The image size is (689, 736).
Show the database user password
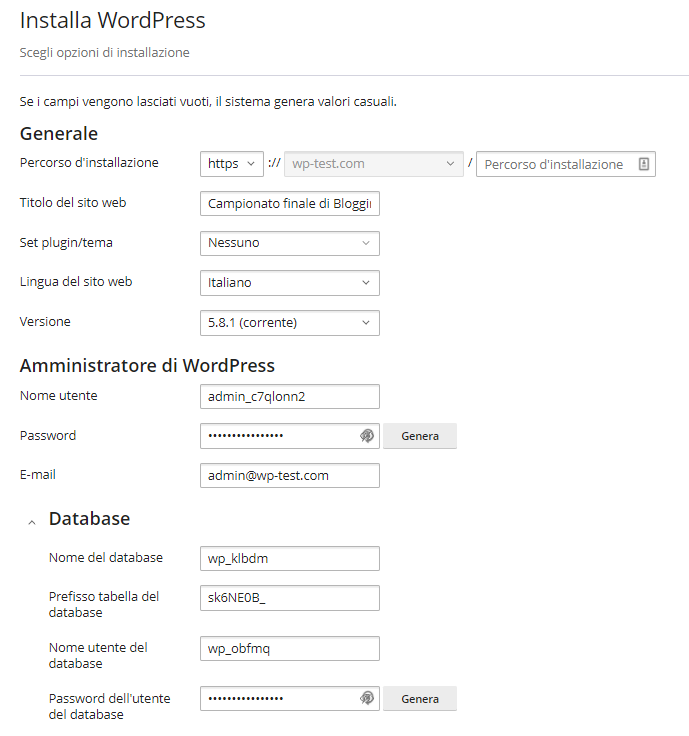click(367, 698)
